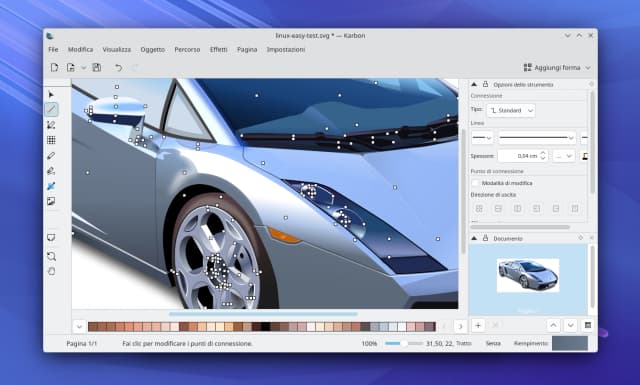The width and height of the screenshot is (640, 385).
Task: Move layer up with up arrow
Action: click(553, 325)
